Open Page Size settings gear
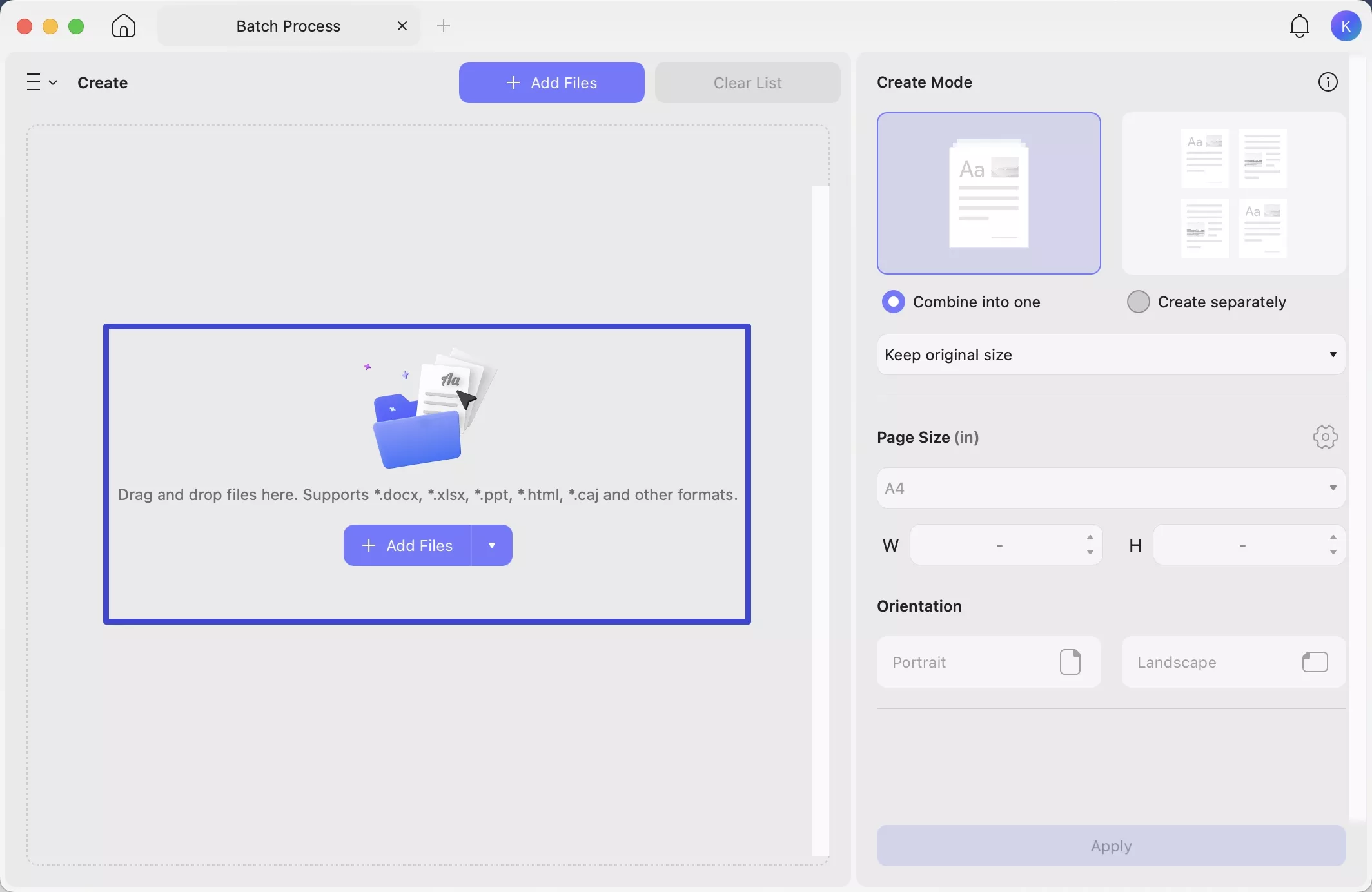 click(1325, 437)
